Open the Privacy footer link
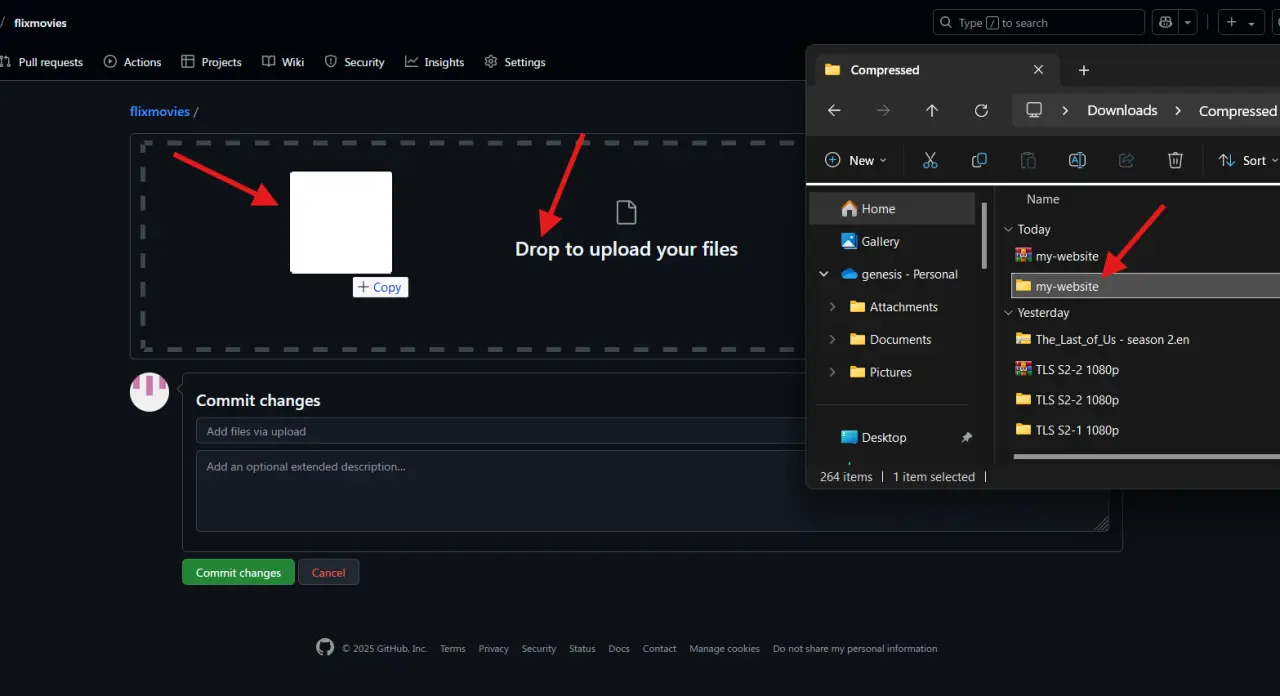Screen dimensions: 1280x696 point(493,648)
